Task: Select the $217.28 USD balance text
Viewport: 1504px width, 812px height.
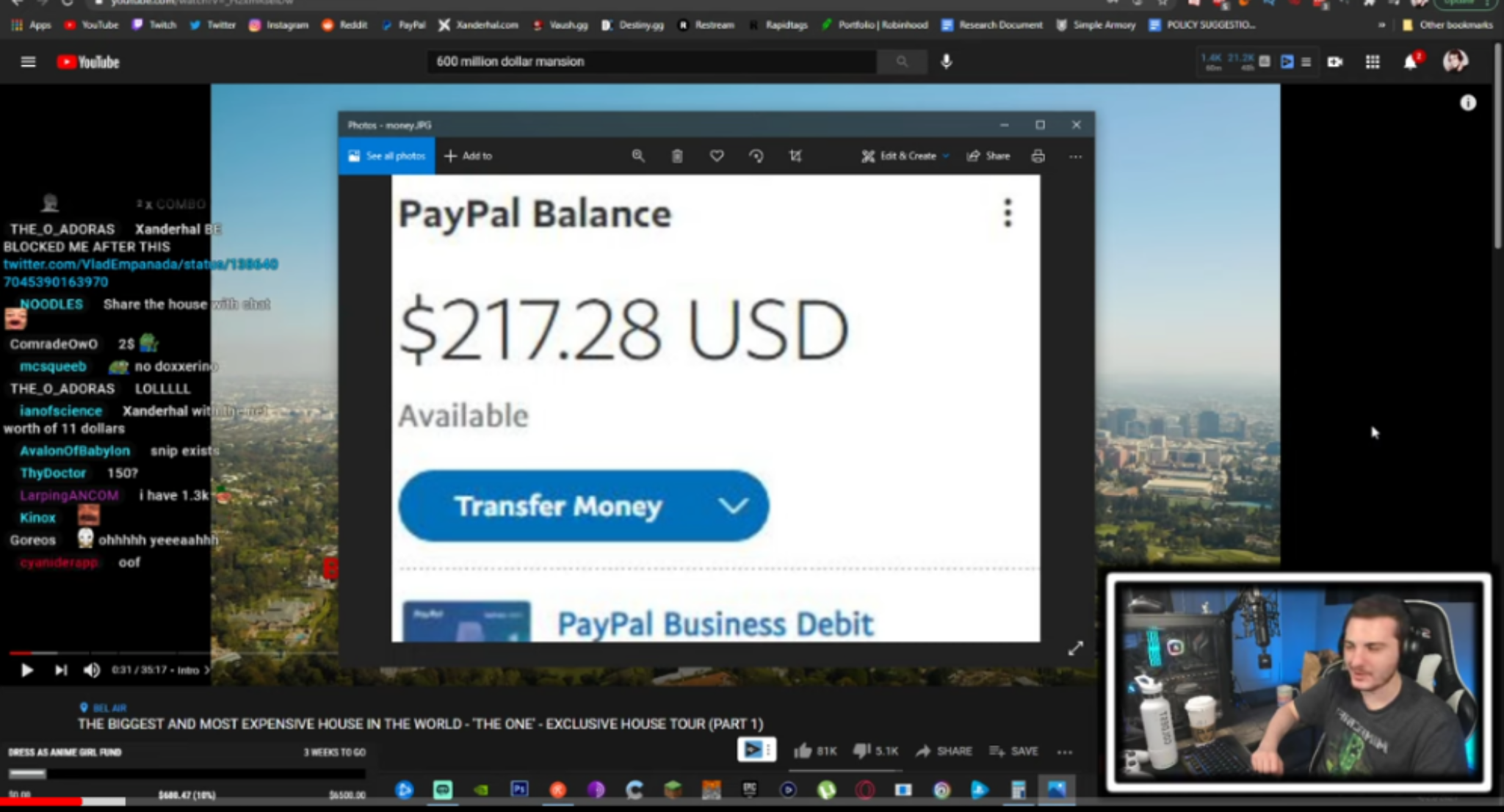Action: [623, 330]
